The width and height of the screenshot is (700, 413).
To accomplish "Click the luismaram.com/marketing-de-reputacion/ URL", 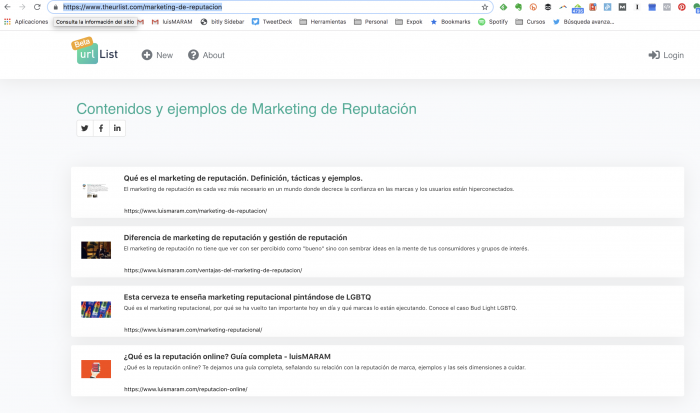I will pos(195,211).
